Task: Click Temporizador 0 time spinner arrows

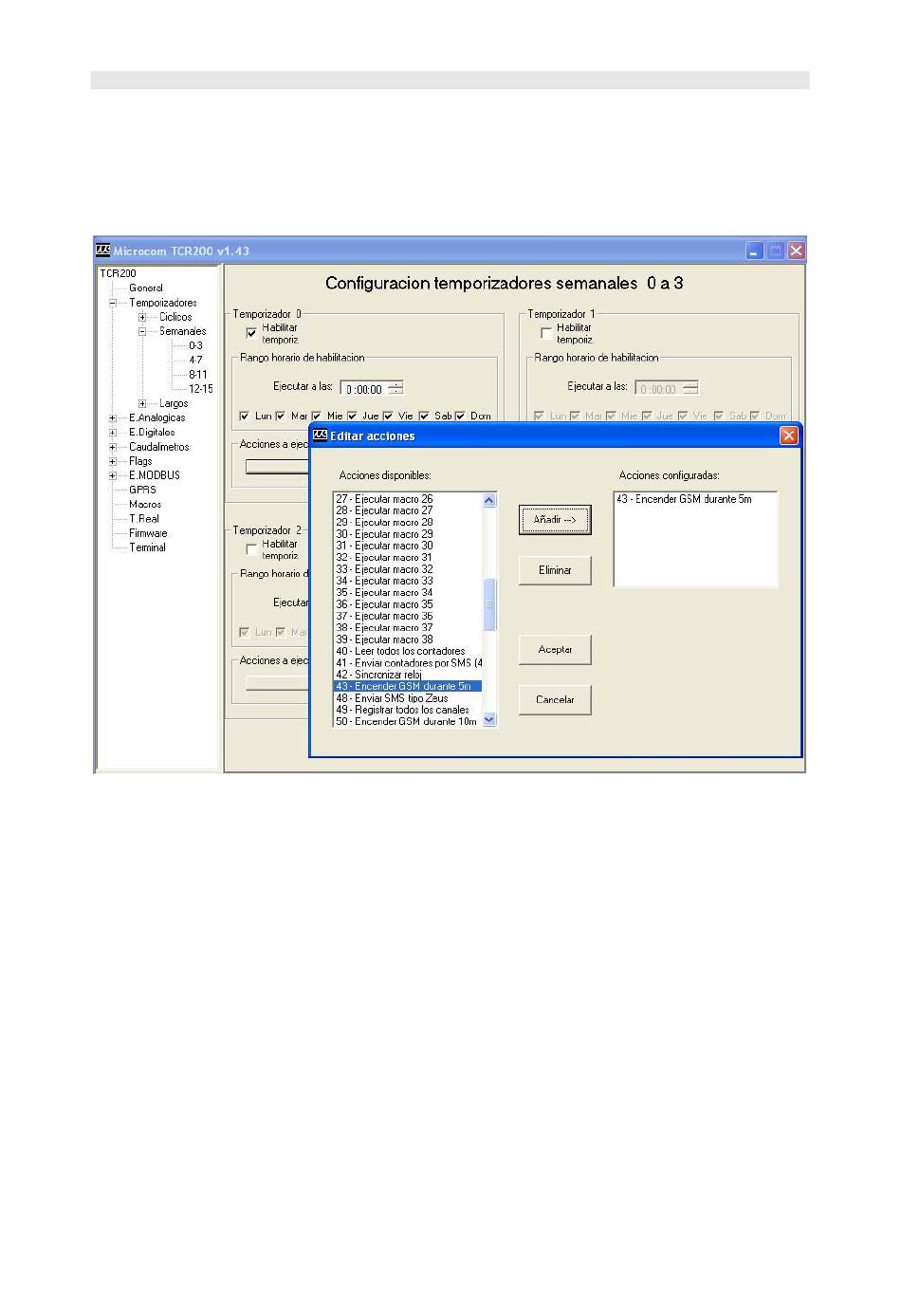Action: [395, 388]
